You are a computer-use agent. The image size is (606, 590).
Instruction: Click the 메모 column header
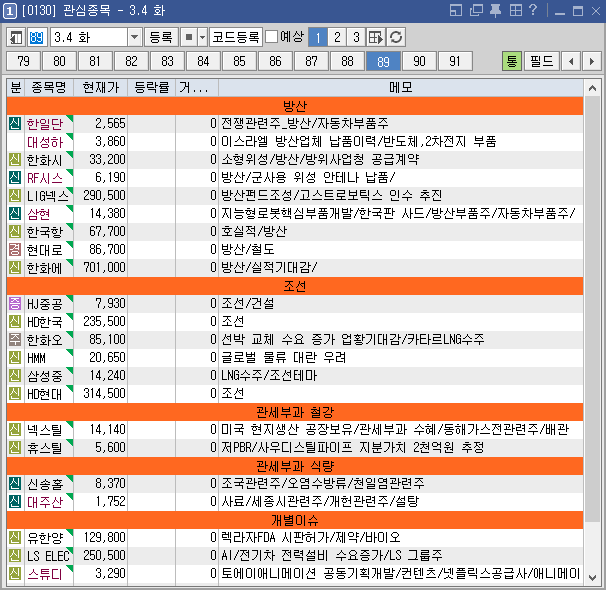click(401, 88)
